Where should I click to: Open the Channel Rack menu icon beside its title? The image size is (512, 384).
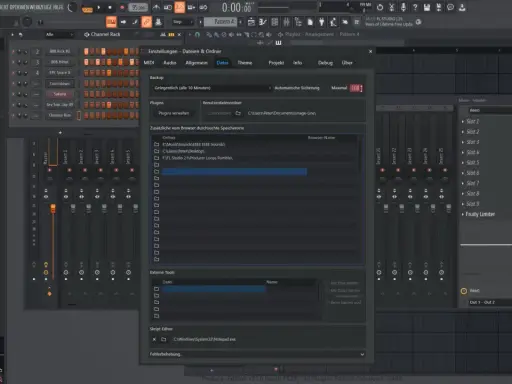click(87, 34)
